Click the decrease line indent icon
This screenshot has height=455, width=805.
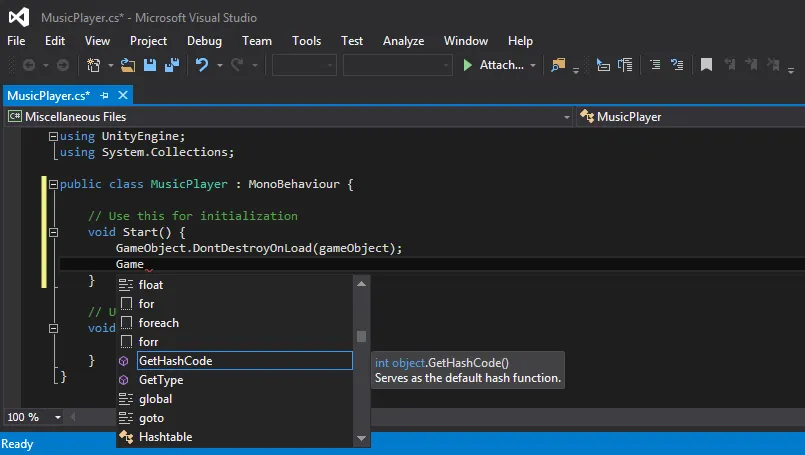coord(603,65)
